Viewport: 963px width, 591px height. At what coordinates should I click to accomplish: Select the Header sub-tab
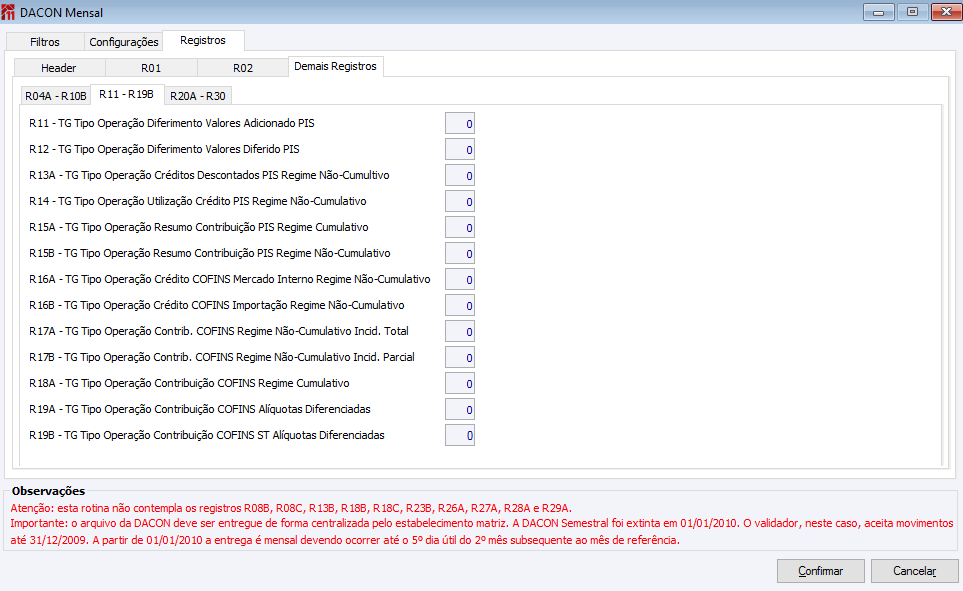(59, 68)
